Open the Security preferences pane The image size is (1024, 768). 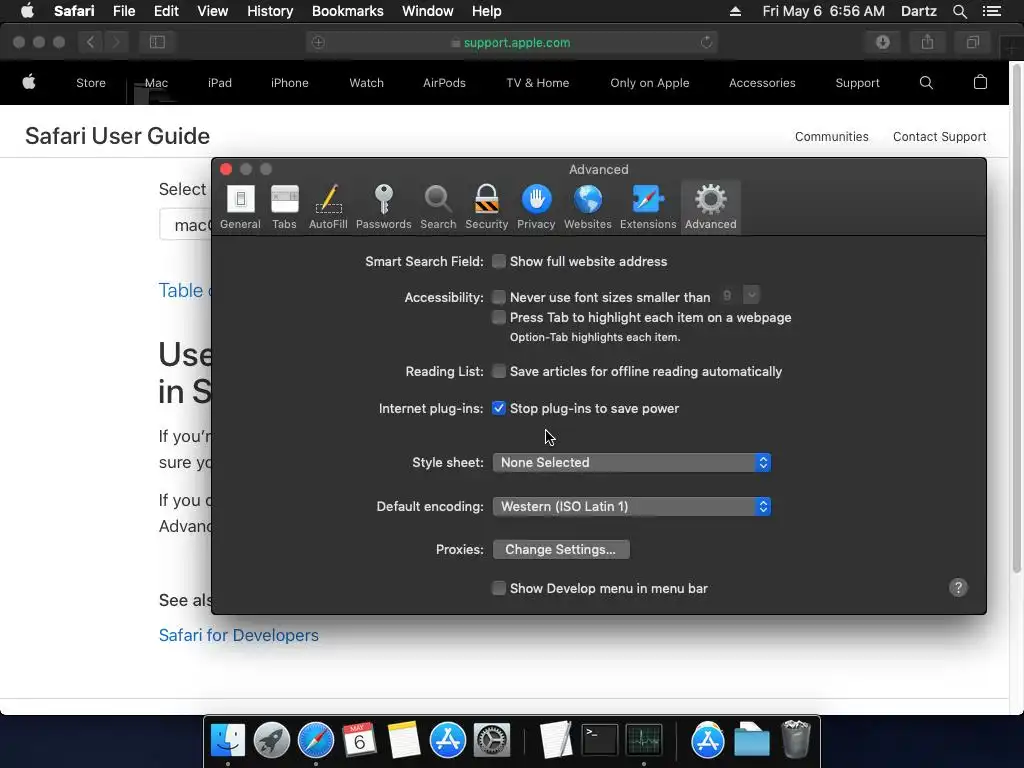point(487,207)
